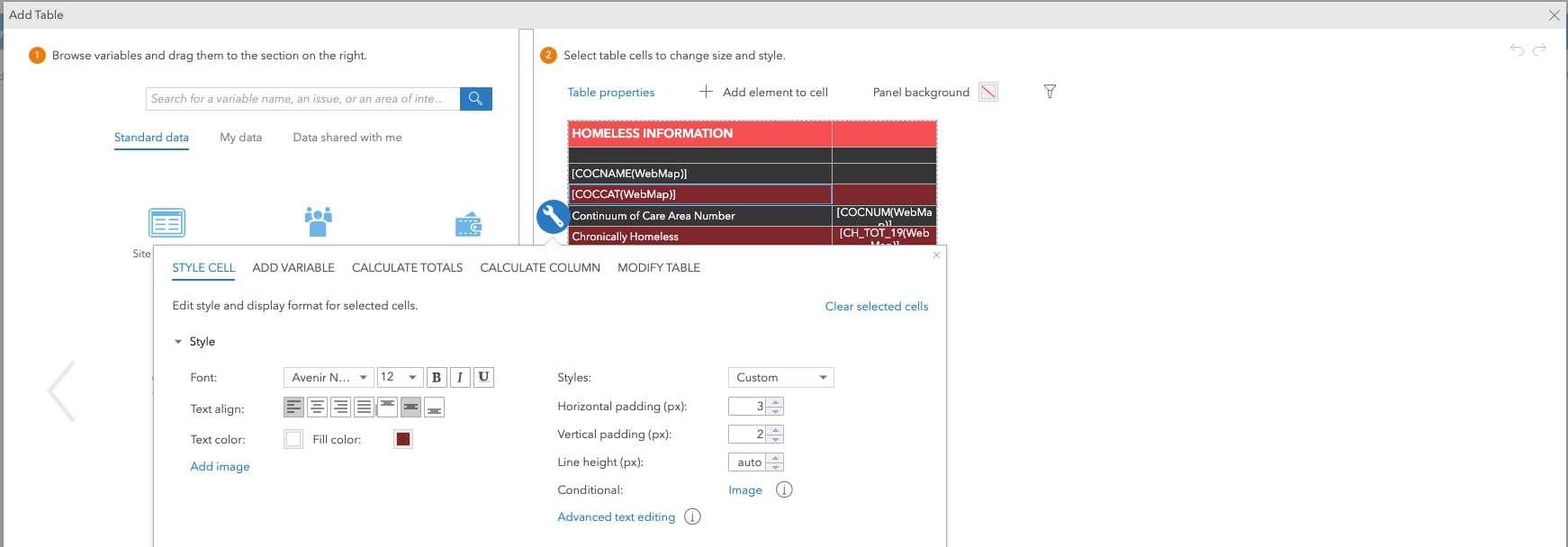
Task: Switch to the ADD VARIABLE tab
Action: [293, 268]
